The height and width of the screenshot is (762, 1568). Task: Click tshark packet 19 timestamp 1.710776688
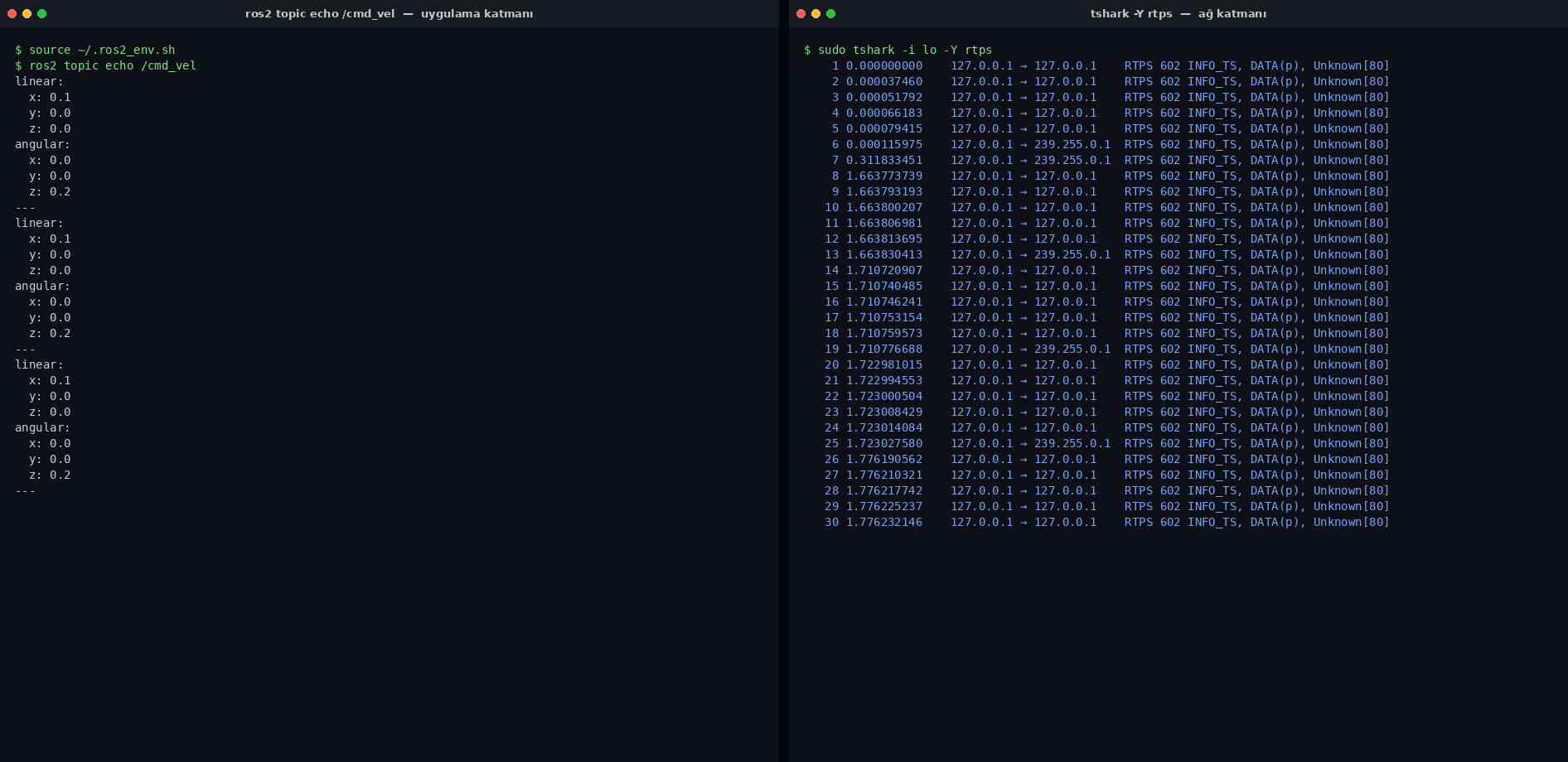[884, 349]
